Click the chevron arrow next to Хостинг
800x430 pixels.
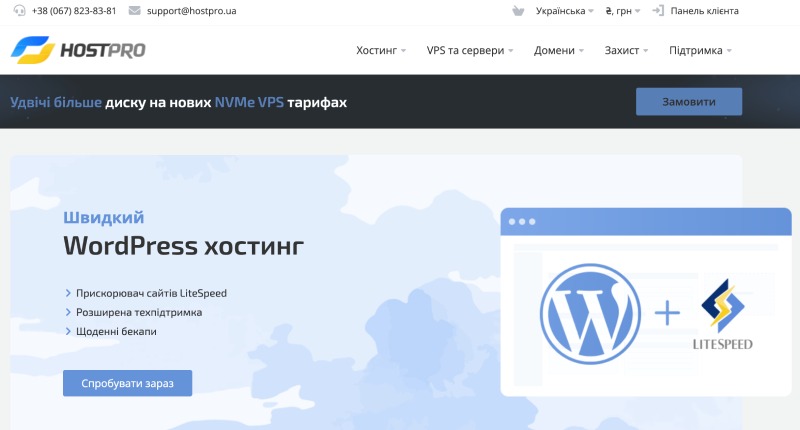coord(403,51)
